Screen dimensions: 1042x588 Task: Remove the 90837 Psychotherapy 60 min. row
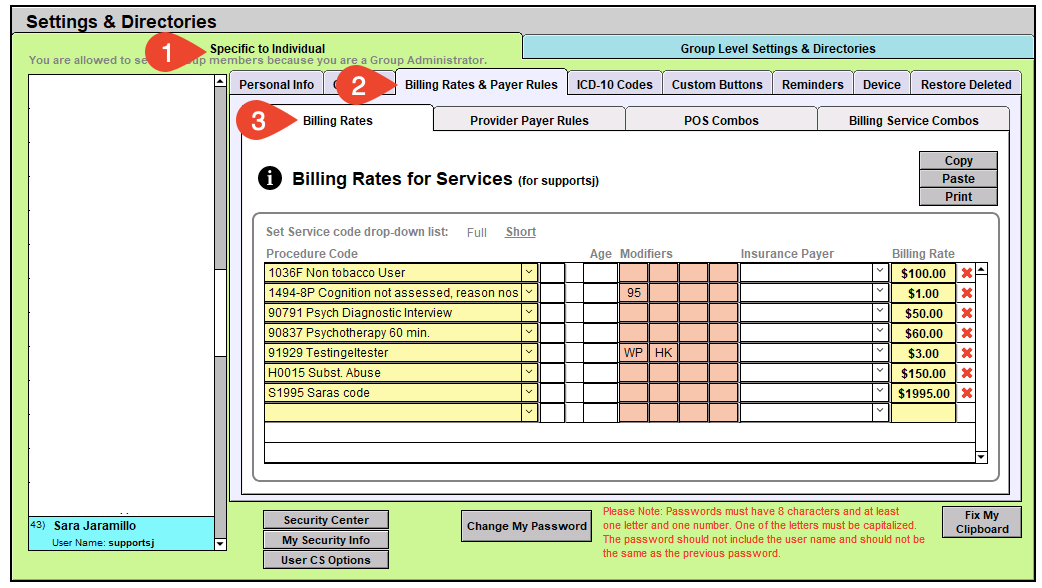click(967, 333)
